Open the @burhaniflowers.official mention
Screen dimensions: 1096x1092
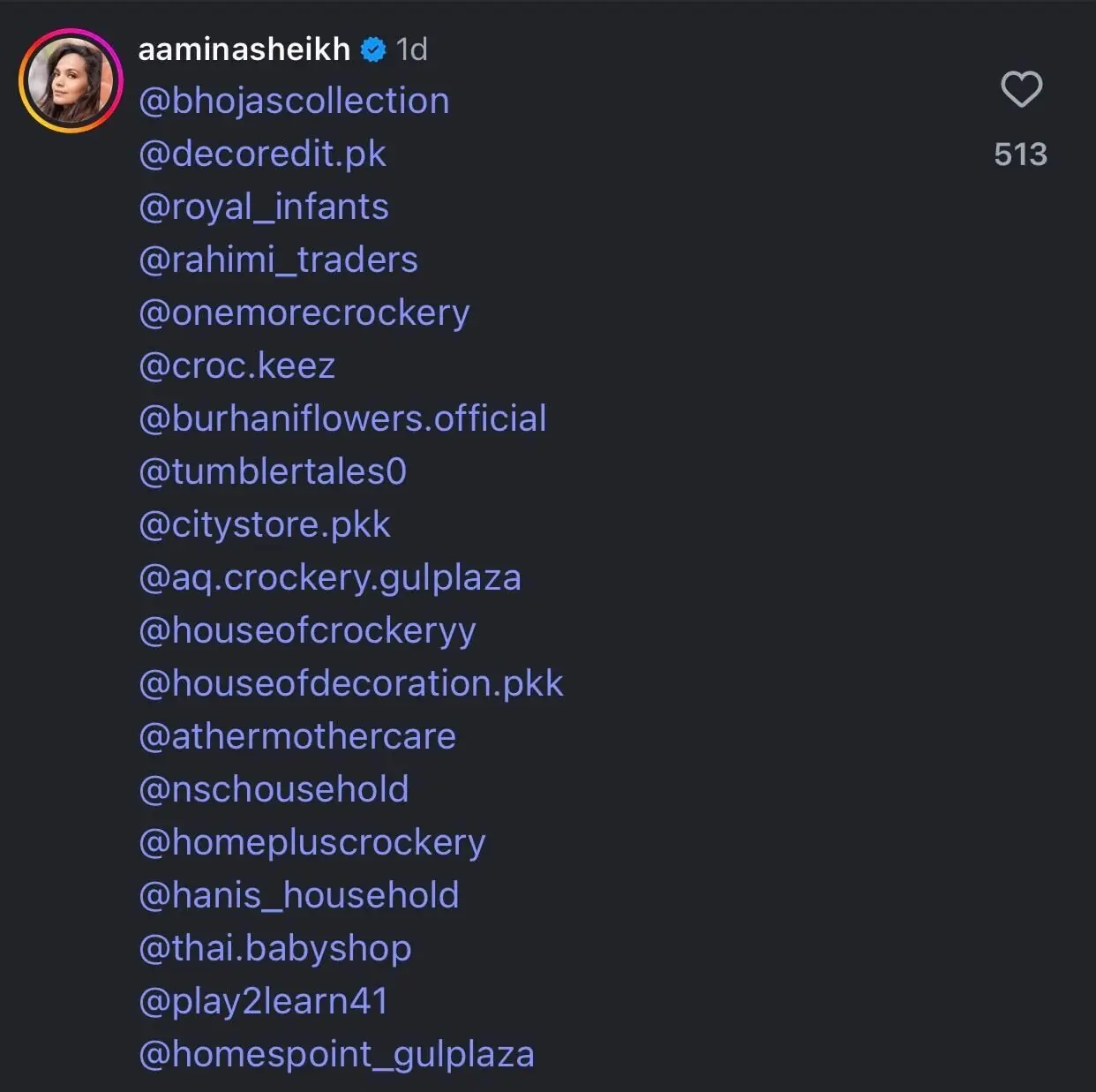click(342, 419)
